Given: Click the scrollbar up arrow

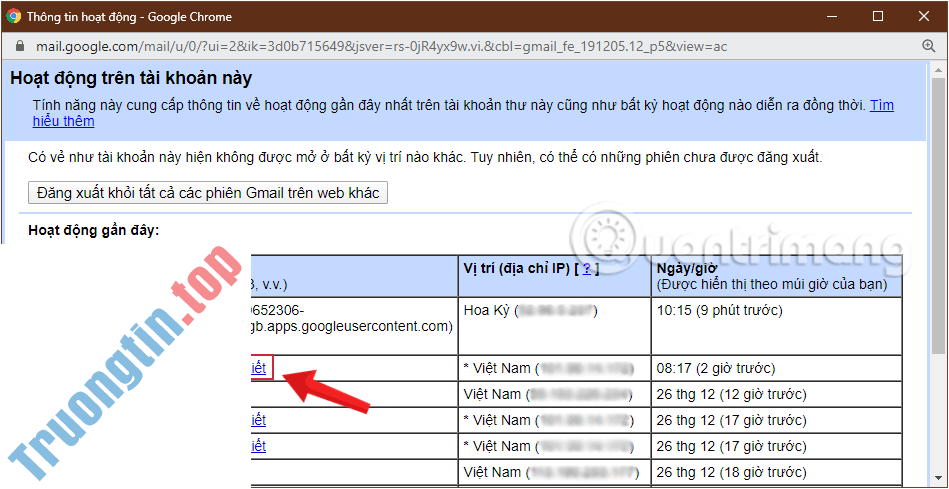Looking at the screenshot, I should [x=937, y=70].
